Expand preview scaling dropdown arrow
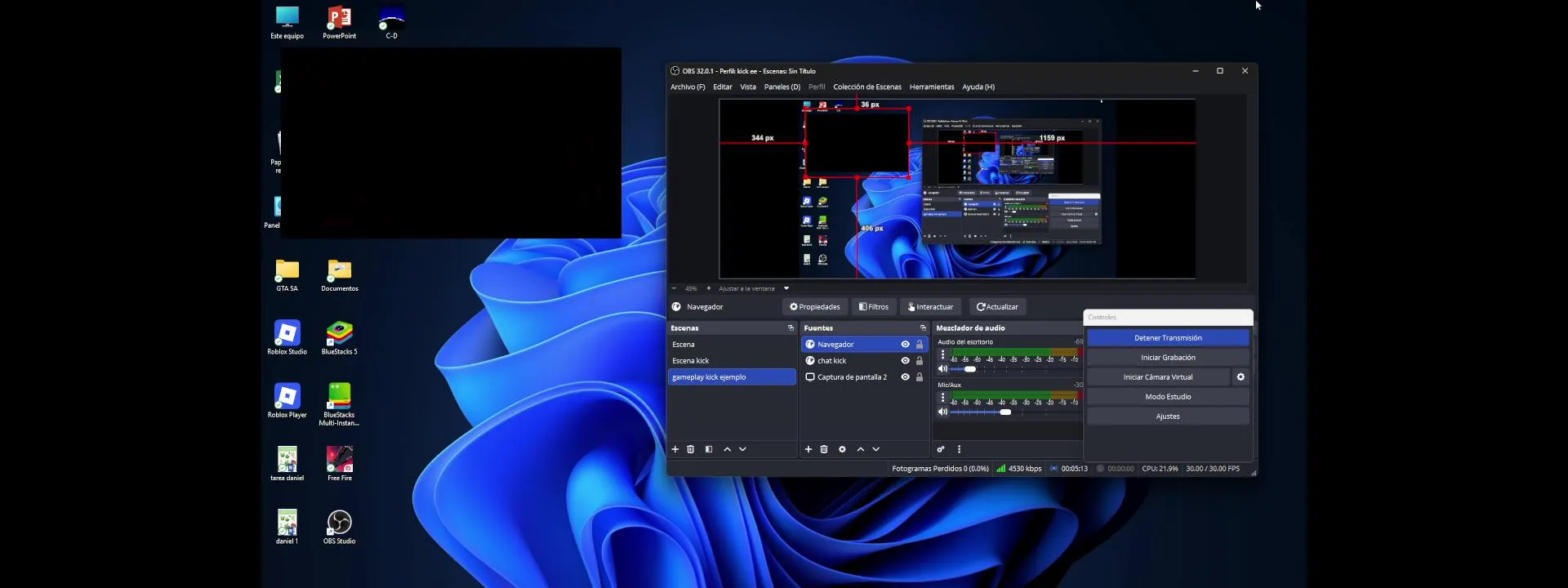The height and width of the screenshot is (588, 1568). coord(786,288)
